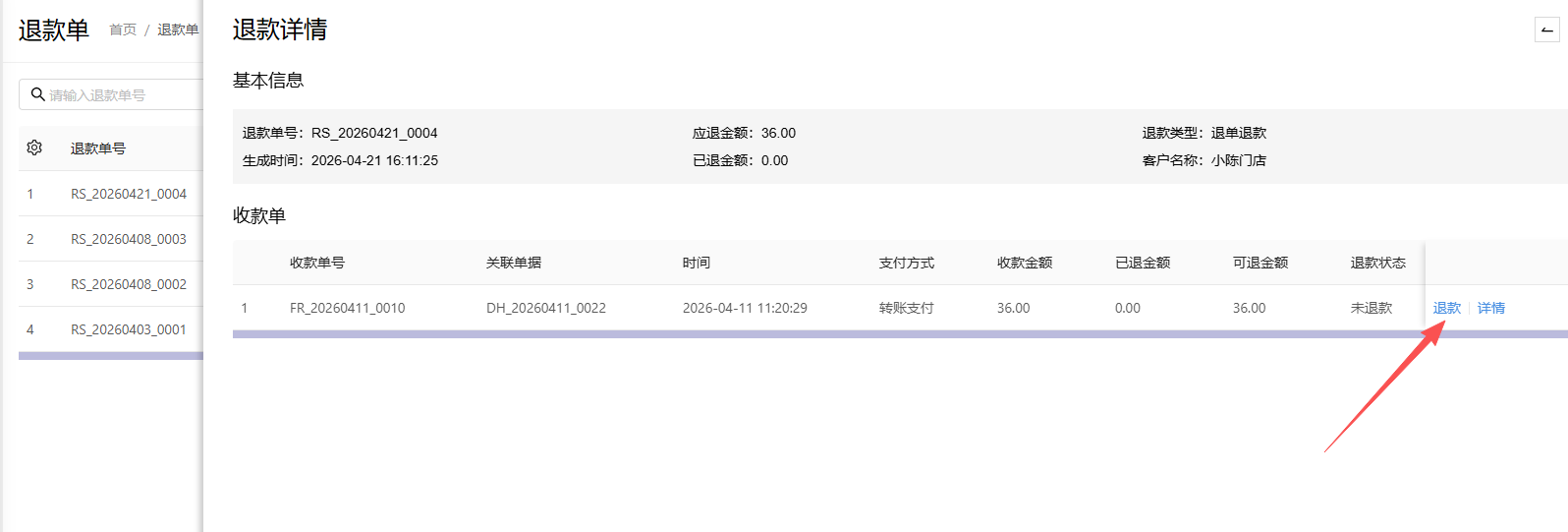Click the 关联单据 column header
Image resolution: width=1568 pixels, height=532 pixels.
click(514, 263)
